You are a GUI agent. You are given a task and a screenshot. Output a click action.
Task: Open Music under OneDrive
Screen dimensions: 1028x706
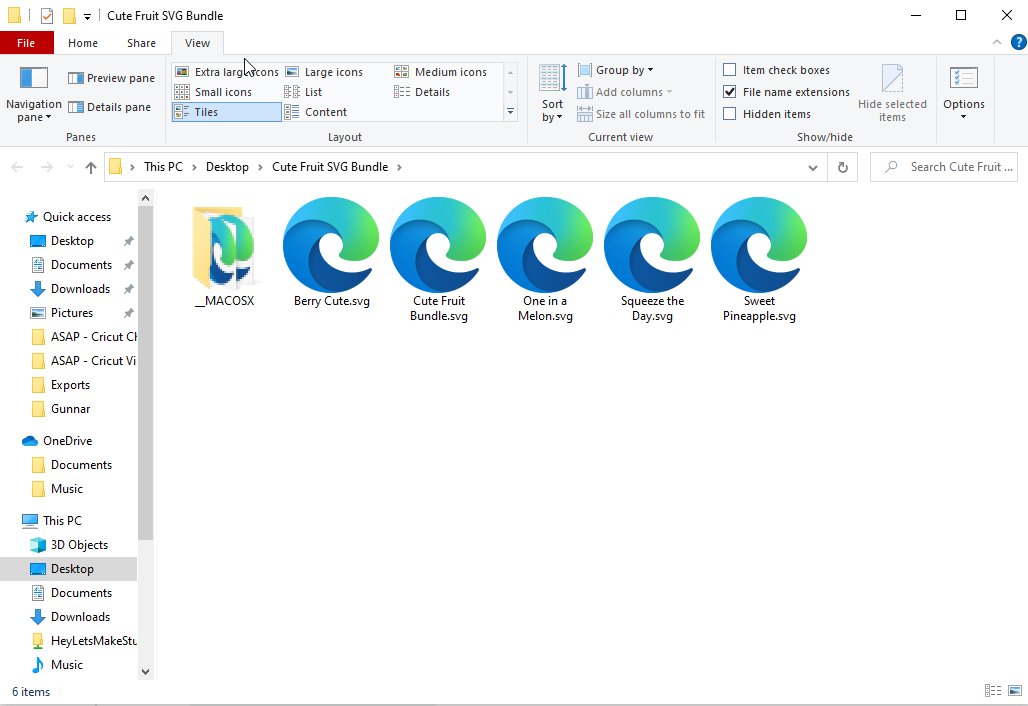tap(66, 489)
